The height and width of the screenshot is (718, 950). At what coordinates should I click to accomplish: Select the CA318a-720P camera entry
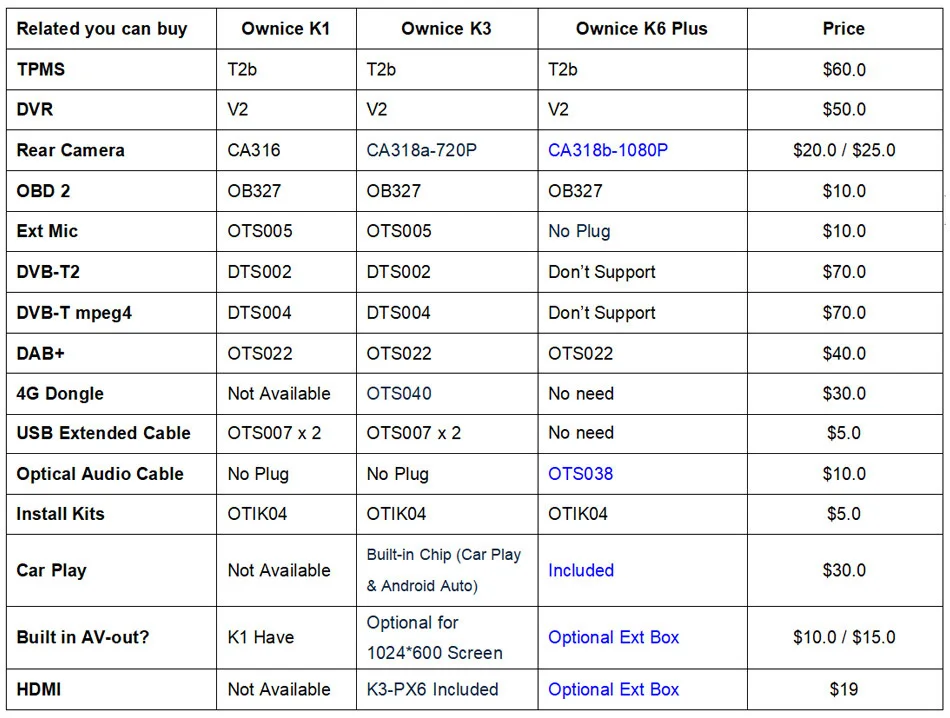(x=422, y=150)
